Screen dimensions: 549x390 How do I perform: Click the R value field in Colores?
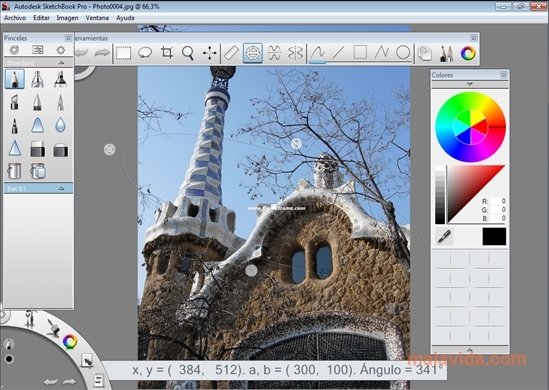click(x=498, y=201)
